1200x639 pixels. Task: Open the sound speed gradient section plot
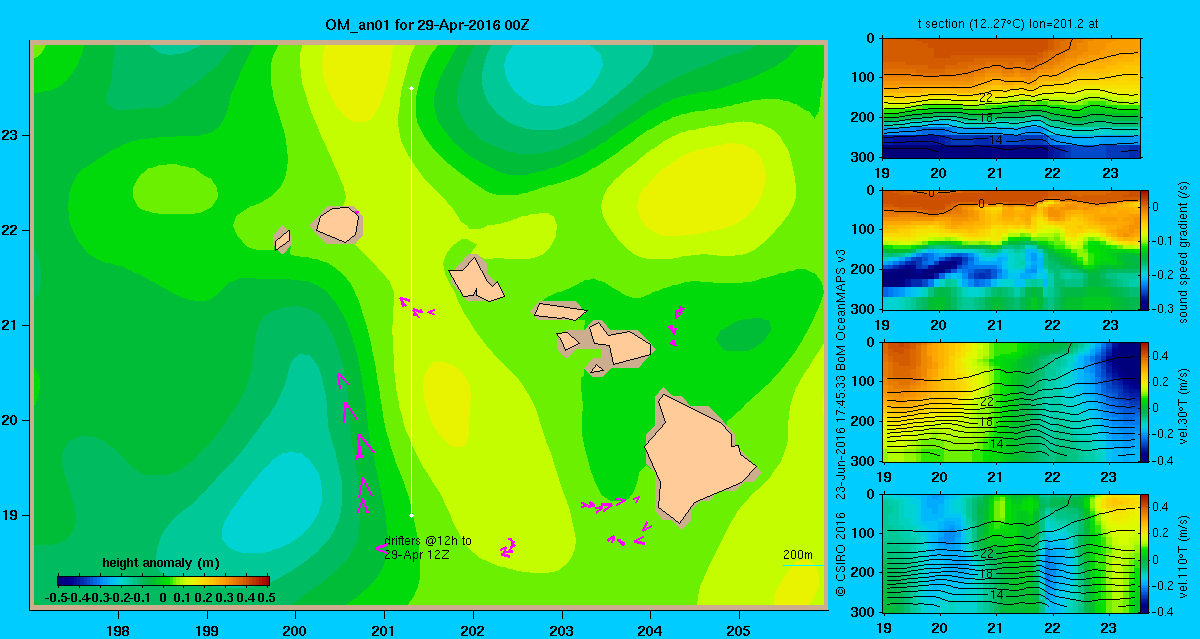1011,248
